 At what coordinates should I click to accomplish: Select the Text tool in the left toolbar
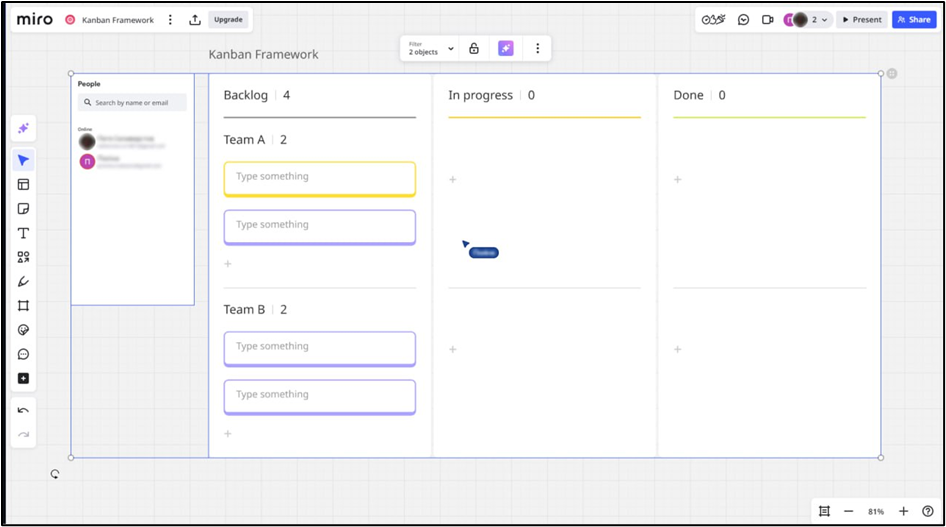[x=23, y=233]
